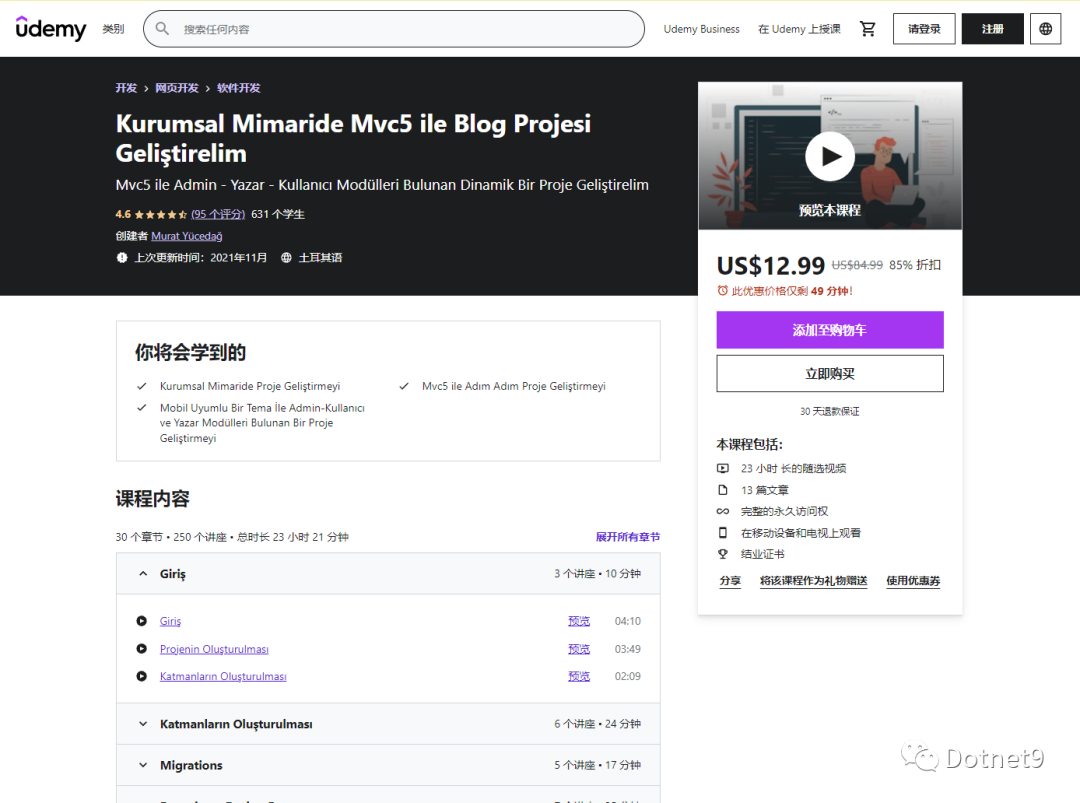This screenshot has height=803, width=1080.
Task: Collapse the Giriş section
Action: click(143, 574)
